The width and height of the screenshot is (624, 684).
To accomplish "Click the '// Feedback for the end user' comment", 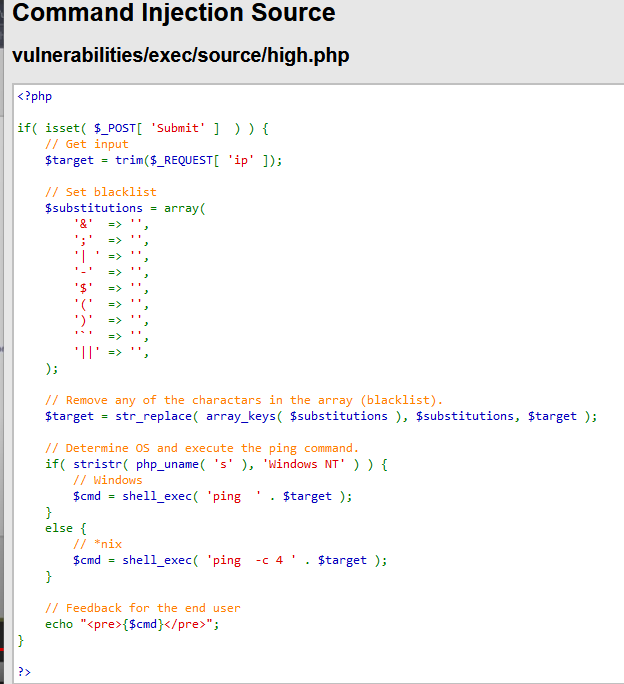I will [143, 608].
